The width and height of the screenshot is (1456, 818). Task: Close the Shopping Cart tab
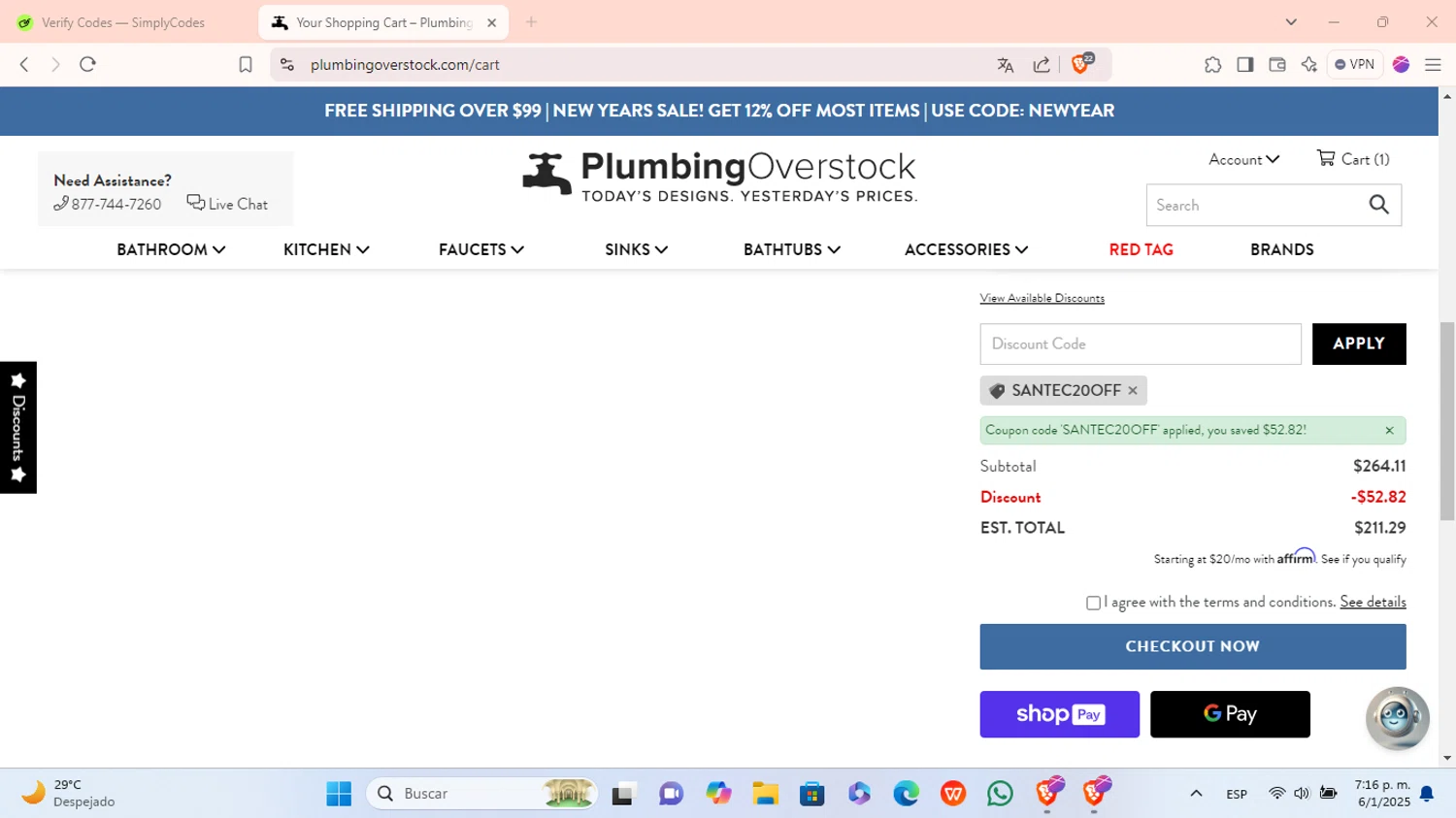point(491,22)
